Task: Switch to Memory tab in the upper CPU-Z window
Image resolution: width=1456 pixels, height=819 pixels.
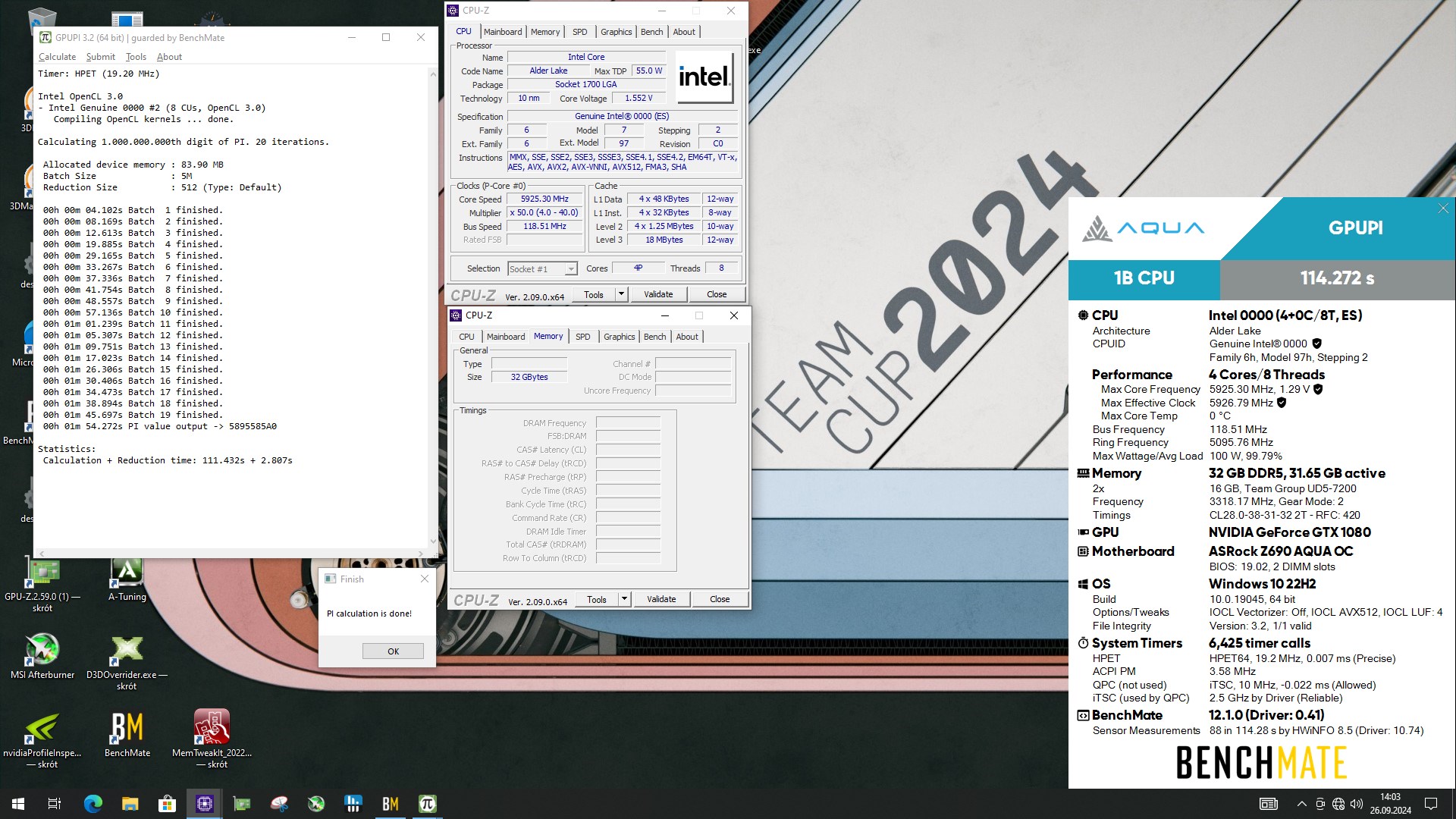Action: tap(545, 32)
